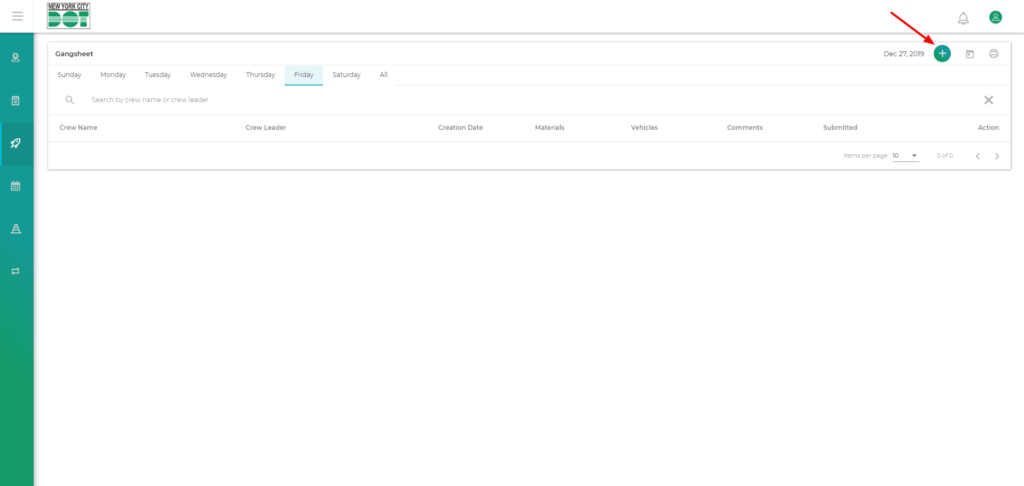1024x486 pixels.
Task: Go to the next page of results
Action: [x=997, y=156]
